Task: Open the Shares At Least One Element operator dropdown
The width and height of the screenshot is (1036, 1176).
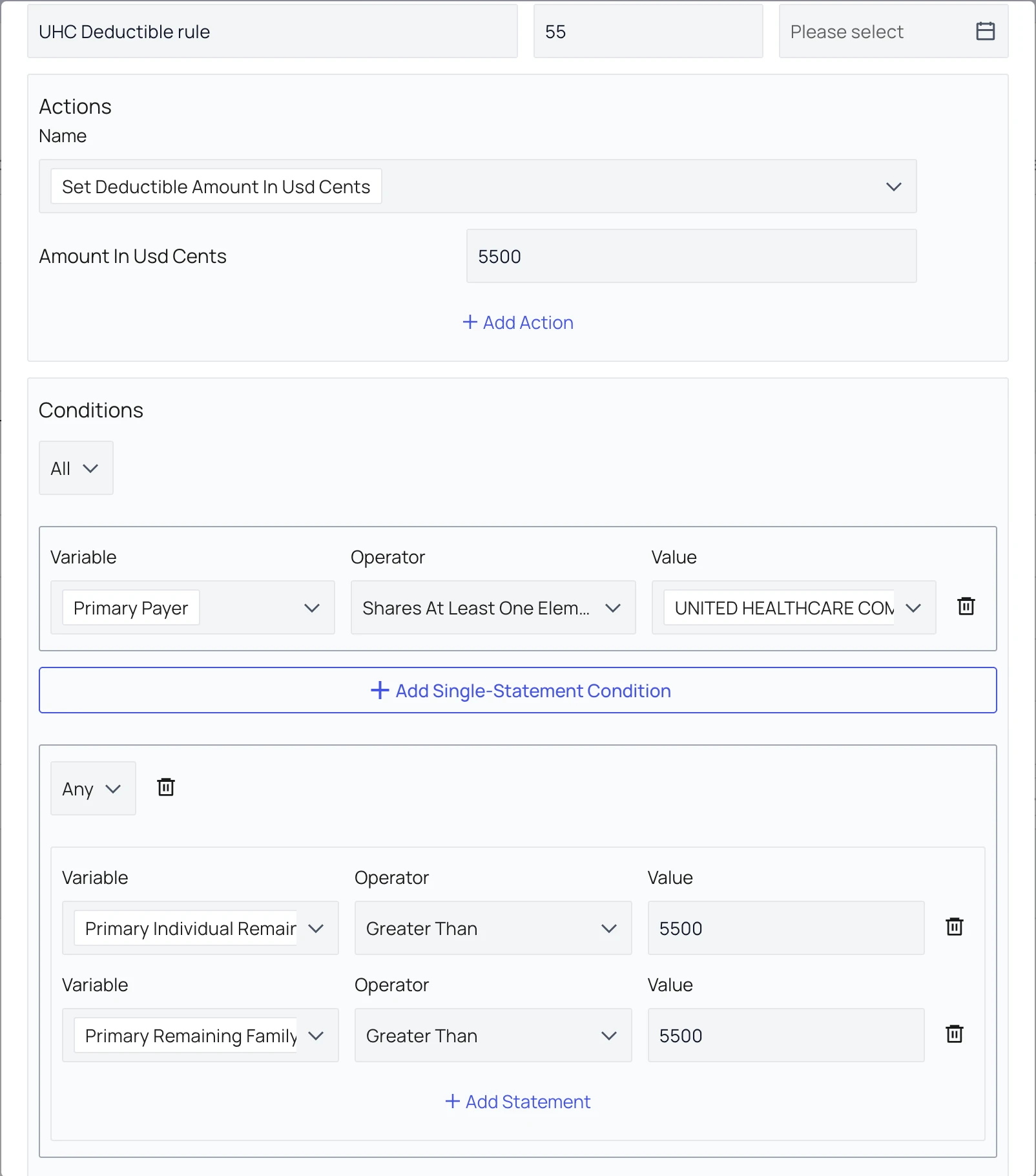Action: pos(493,607)
